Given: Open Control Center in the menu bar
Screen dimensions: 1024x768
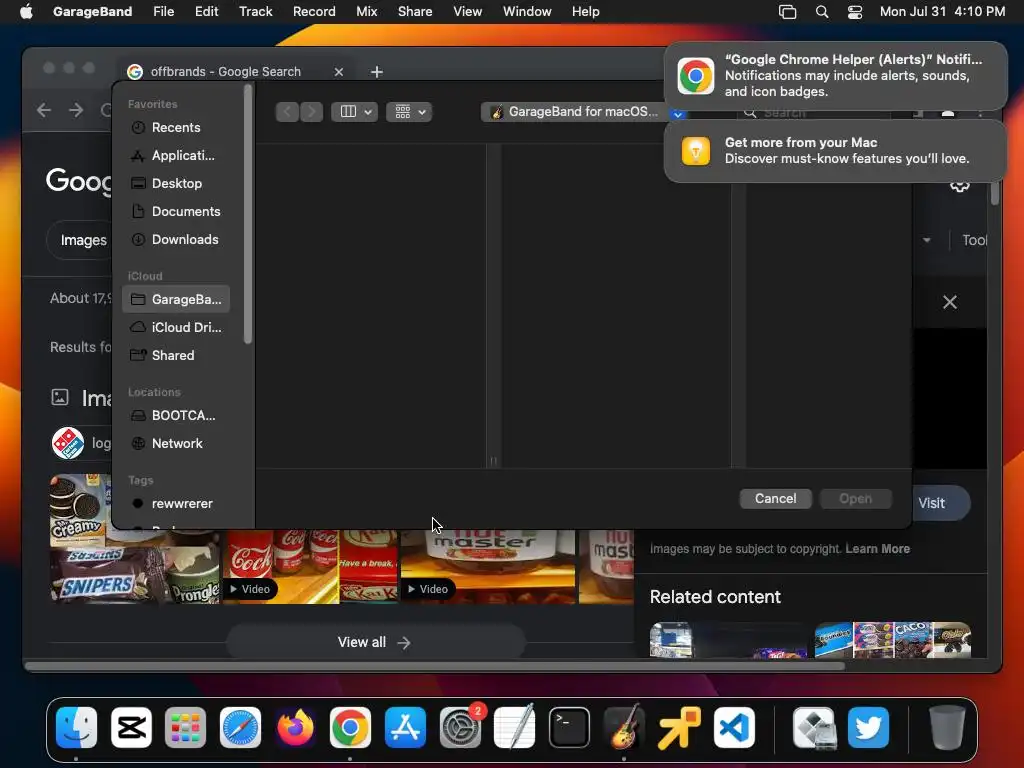Looking at the screenshot, I should (x=855, y=12).
